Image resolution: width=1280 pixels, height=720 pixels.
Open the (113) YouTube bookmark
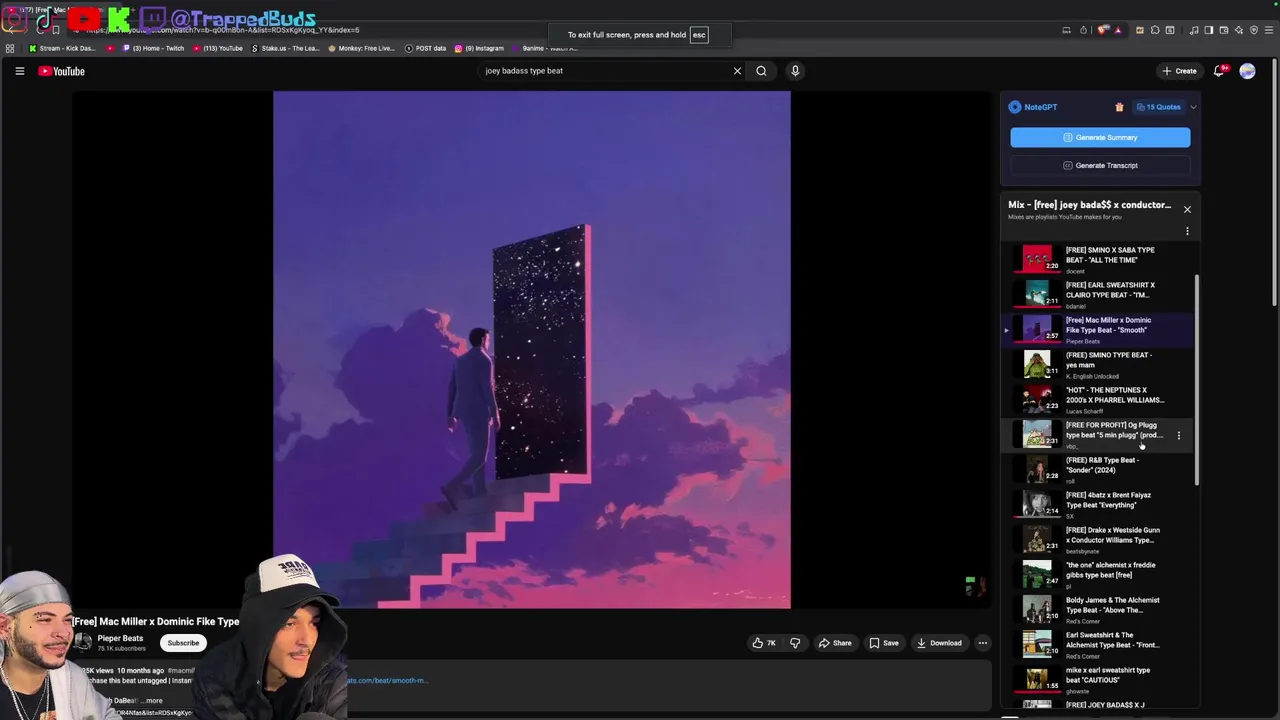click(x=218, y=48)
